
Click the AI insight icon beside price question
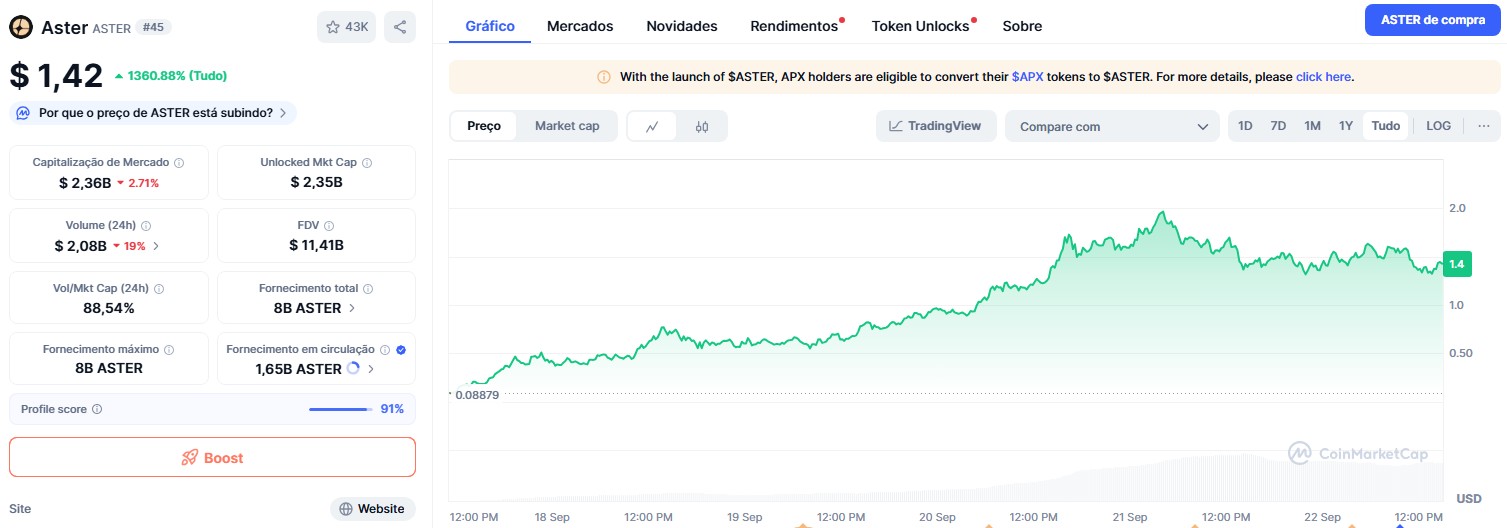tap(23, 113)
